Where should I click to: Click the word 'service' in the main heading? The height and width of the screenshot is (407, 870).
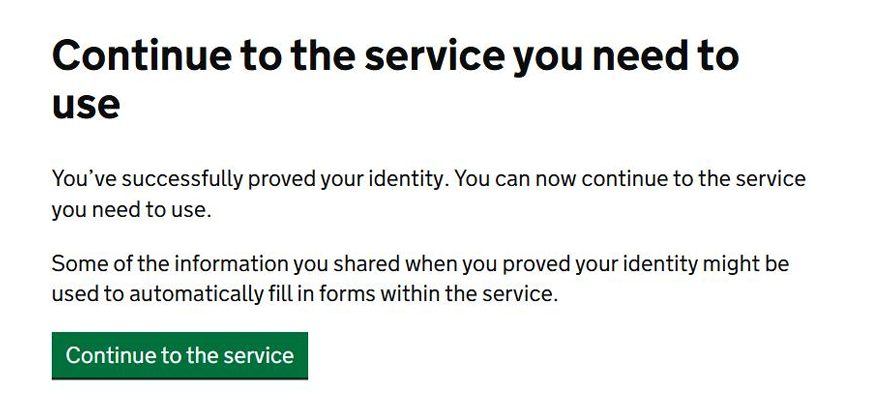428,55
